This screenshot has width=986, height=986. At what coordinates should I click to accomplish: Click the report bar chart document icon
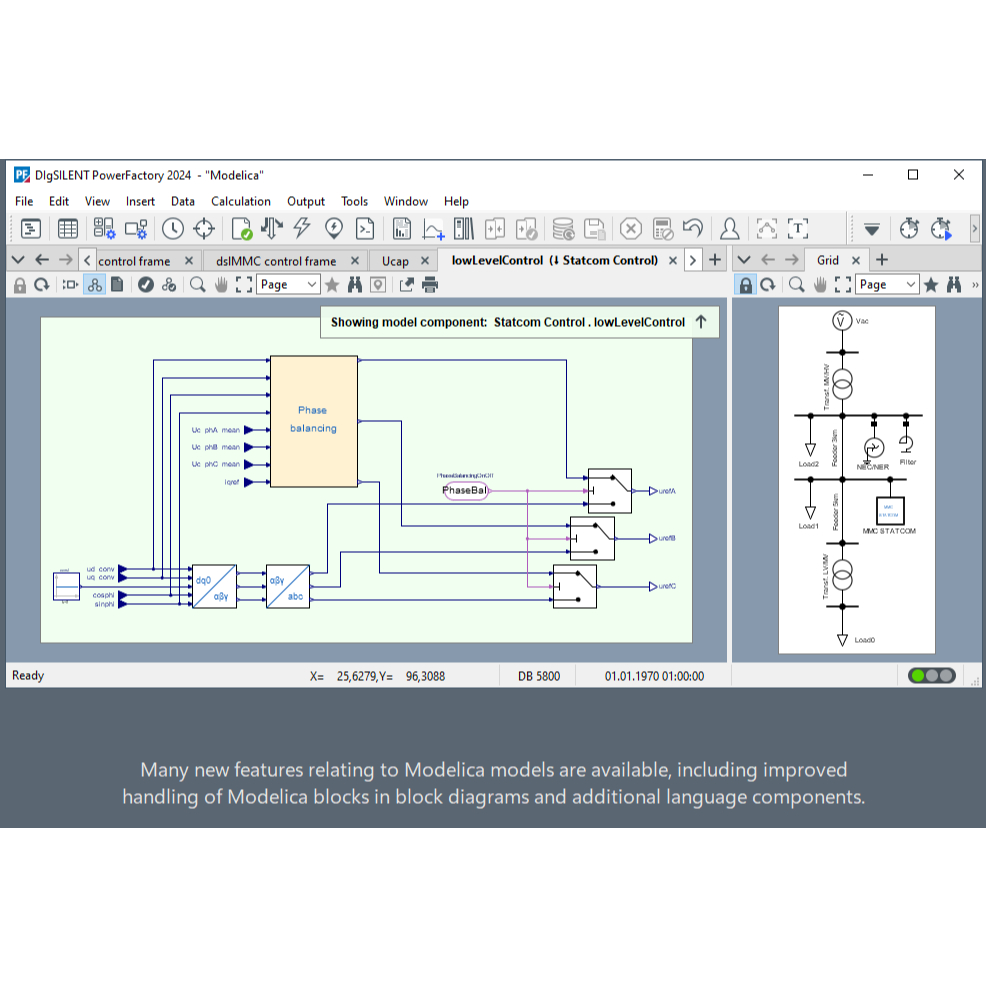(401, 228)
